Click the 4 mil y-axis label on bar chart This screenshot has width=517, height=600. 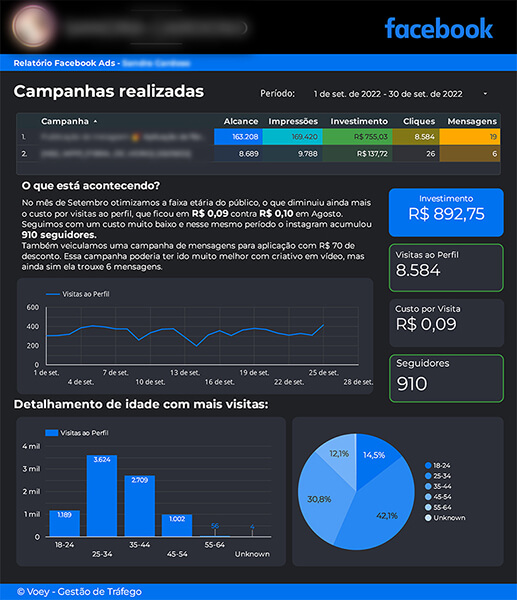[31, 446]
